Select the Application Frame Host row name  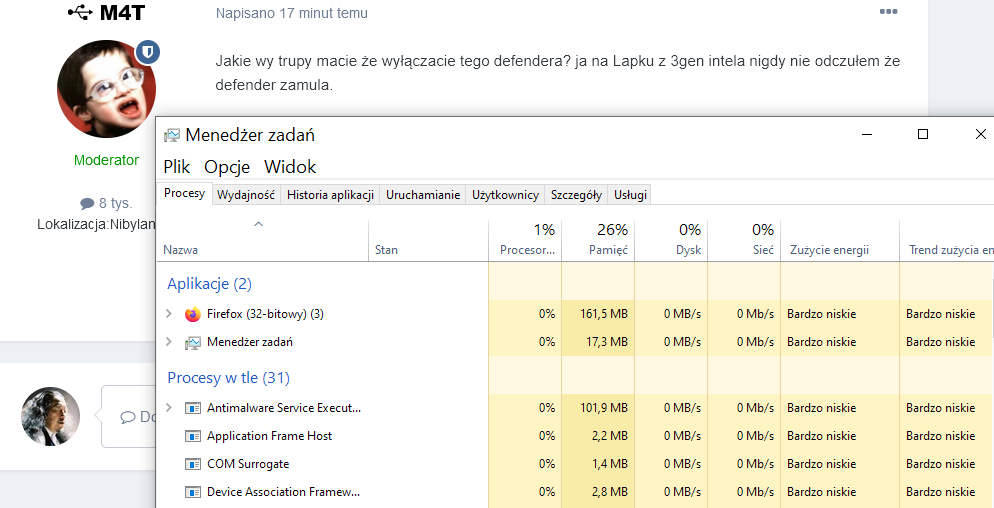[269, 436]
